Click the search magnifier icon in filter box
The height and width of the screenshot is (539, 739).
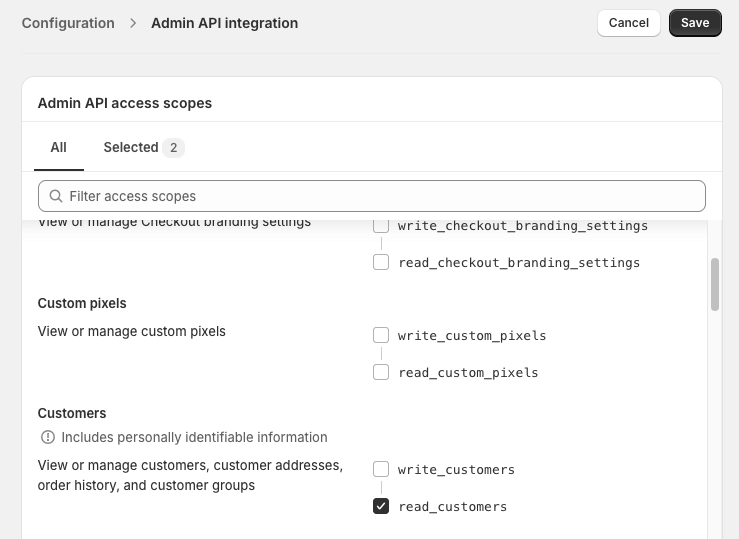(56, 196)
